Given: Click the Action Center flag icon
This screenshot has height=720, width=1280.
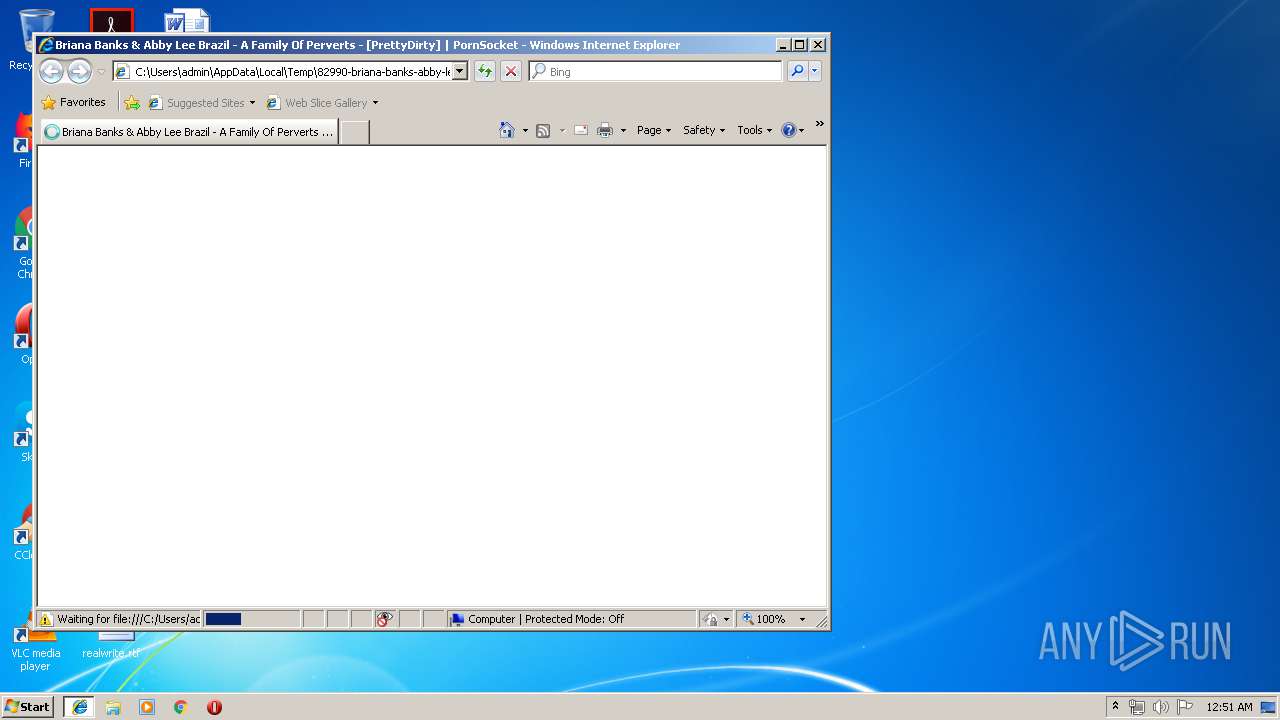Looking at the screenshot, I should [x=1185, y=706].
